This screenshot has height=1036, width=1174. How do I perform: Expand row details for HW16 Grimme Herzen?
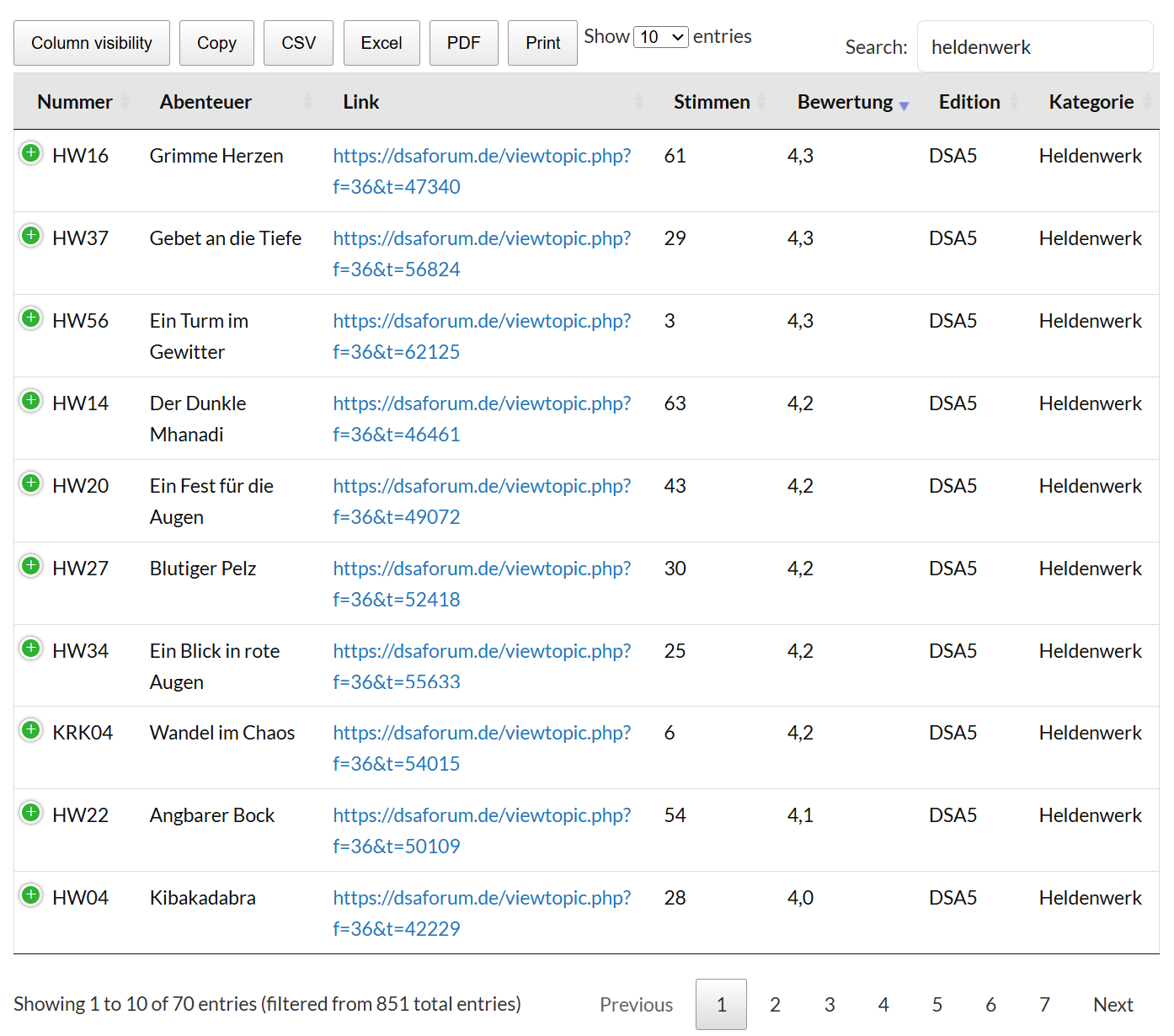31,153
